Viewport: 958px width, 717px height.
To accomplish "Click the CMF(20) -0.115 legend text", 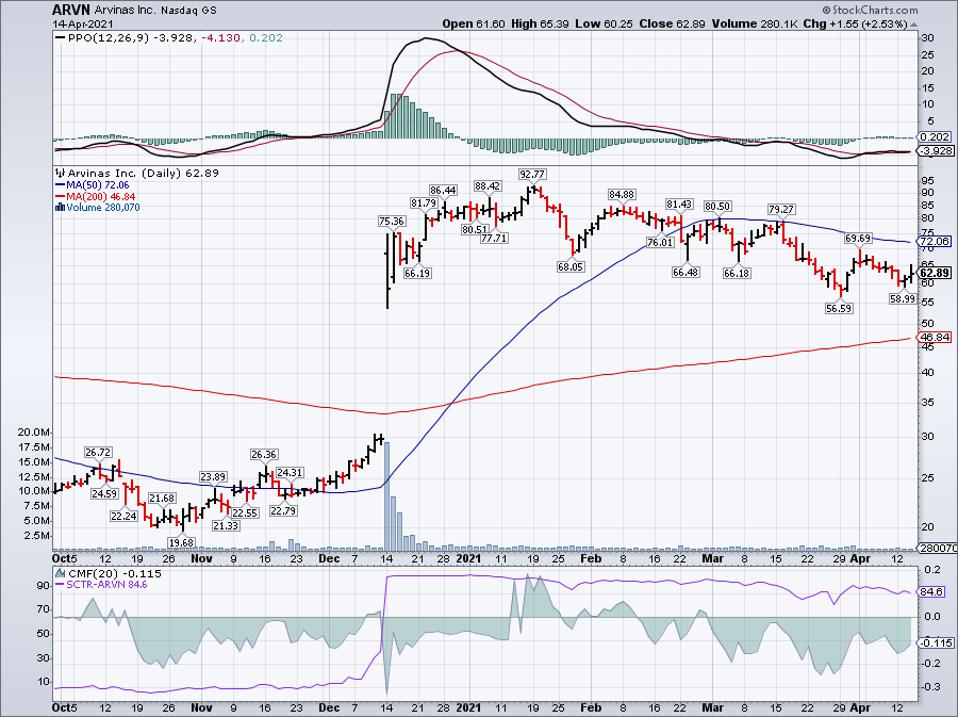I will [x=114, y=574].
